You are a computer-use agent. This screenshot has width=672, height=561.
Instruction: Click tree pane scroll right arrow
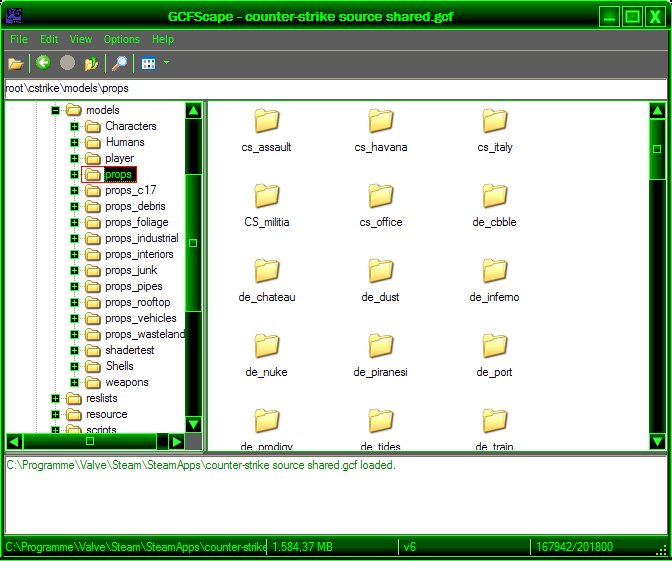pyautogui.click(x=177, y=441)
